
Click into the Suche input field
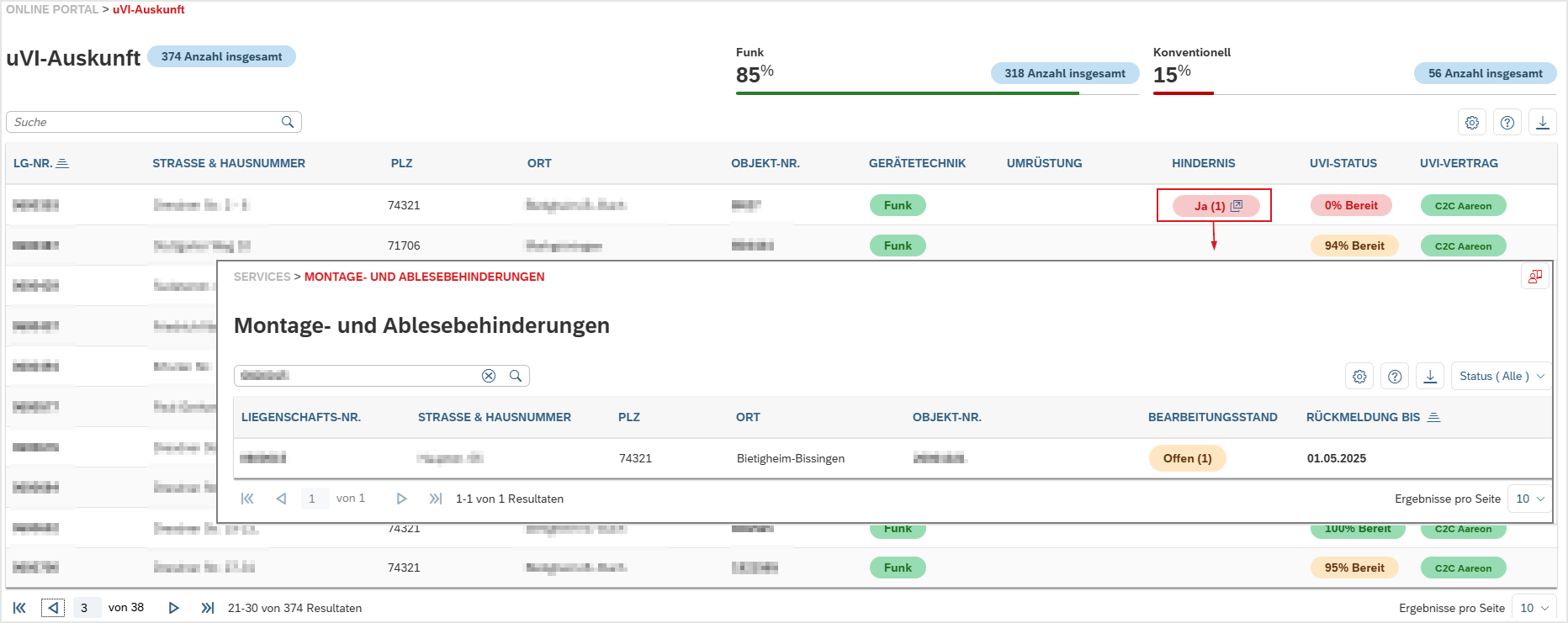(x=143, y=122)
